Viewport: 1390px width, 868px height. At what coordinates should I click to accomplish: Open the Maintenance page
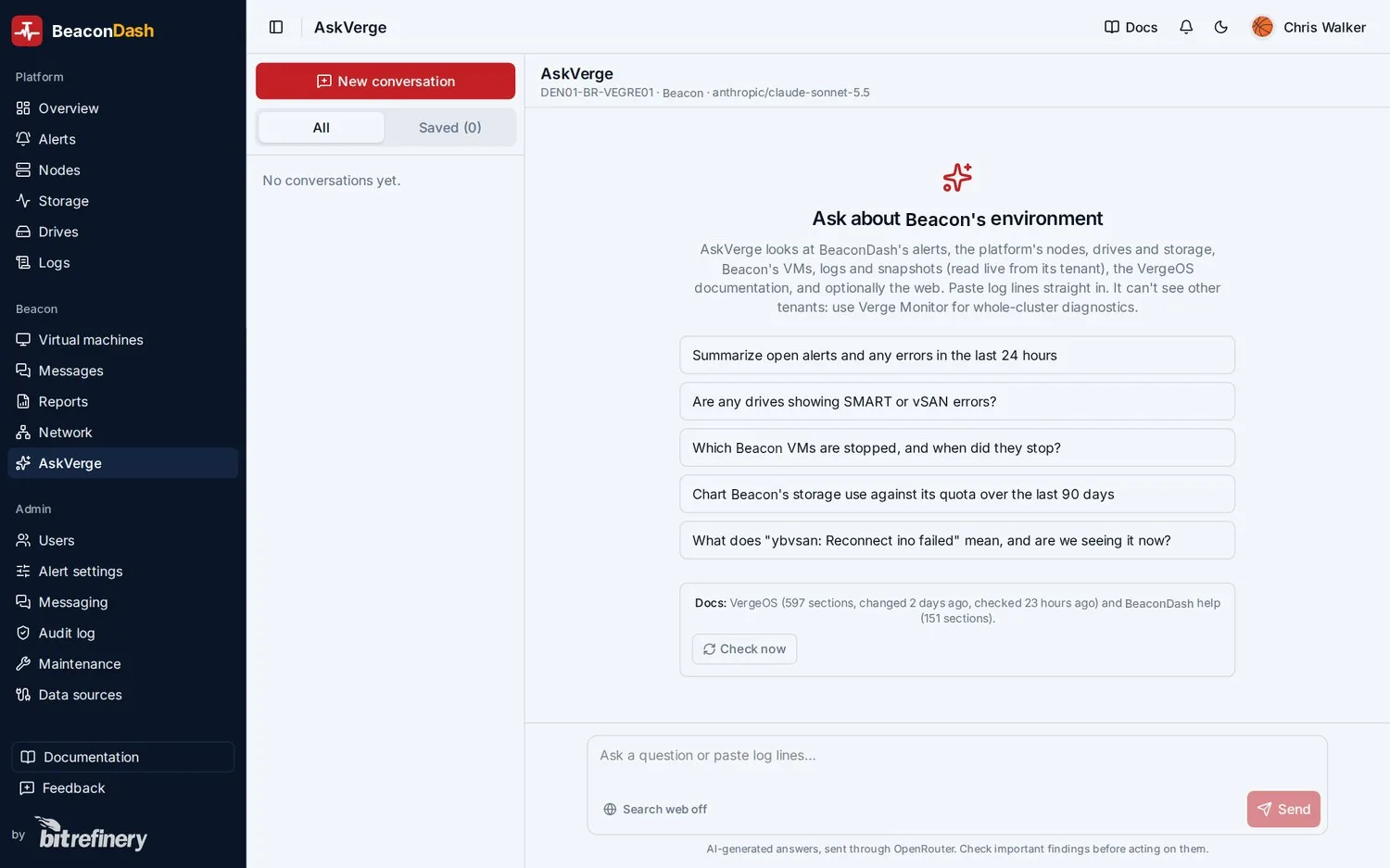(x=123, y=664)
